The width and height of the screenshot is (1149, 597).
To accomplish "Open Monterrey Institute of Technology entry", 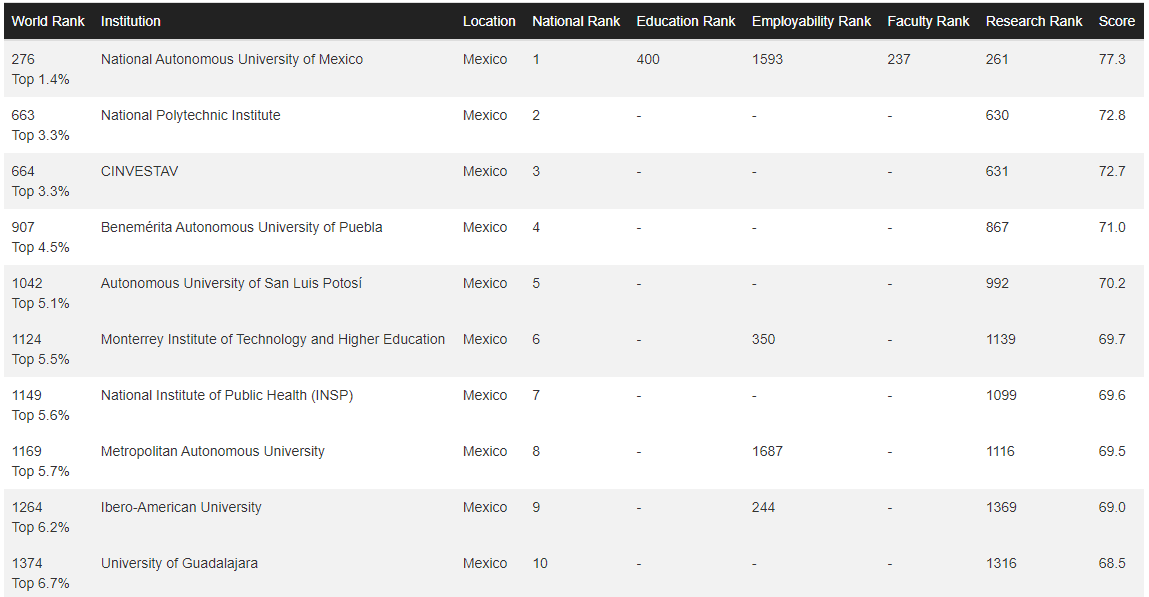I will [x=273, y=339].
